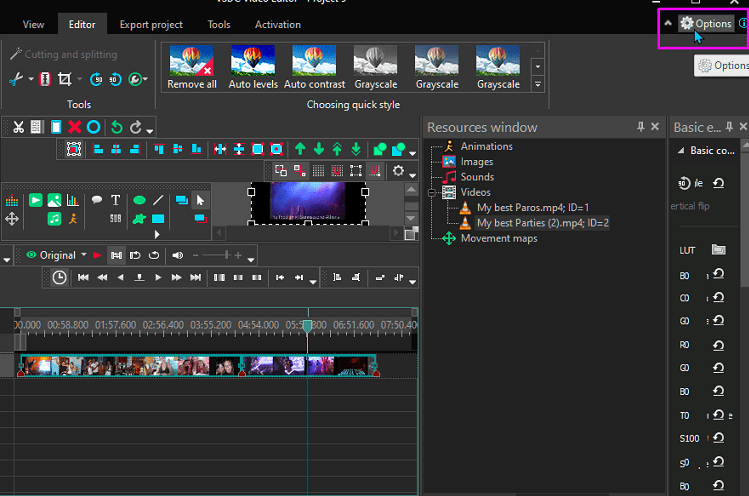Open the Original preview quality dropdown
Viewport: 749px width, 496px height.
click(x=84, y=255)
